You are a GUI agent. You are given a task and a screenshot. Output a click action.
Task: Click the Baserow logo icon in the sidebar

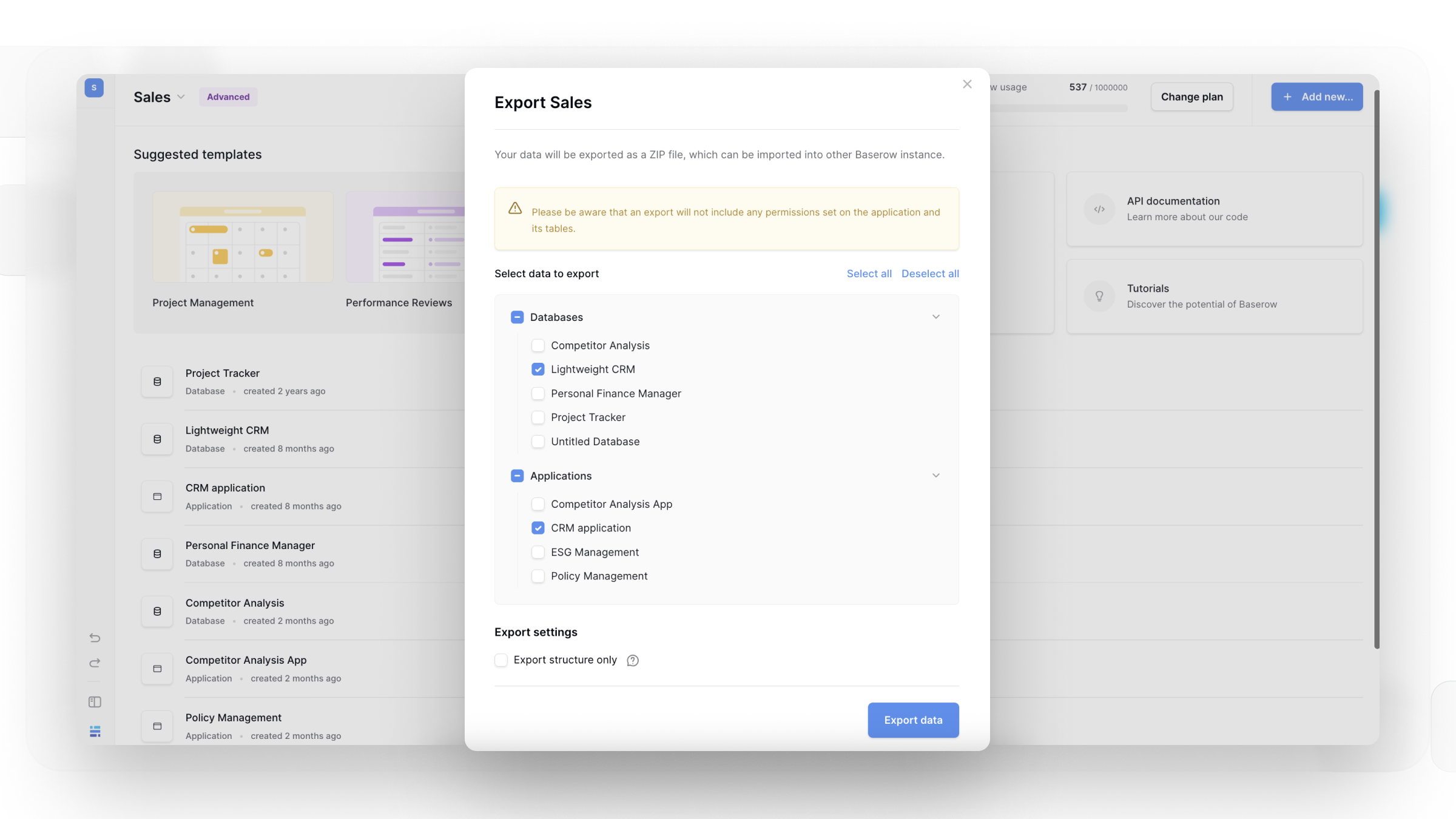[95, 731]
